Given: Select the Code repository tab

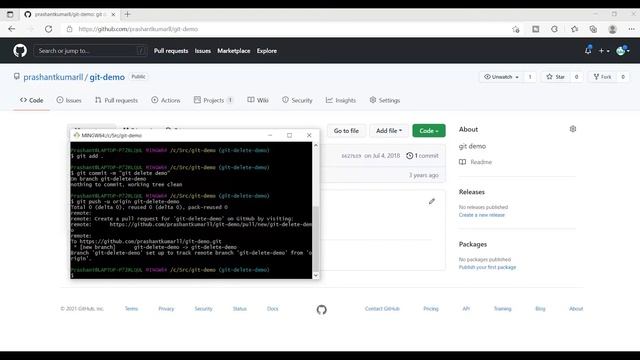Looking at the screenshot, I should pyautogui.click(x=31, y=100).
